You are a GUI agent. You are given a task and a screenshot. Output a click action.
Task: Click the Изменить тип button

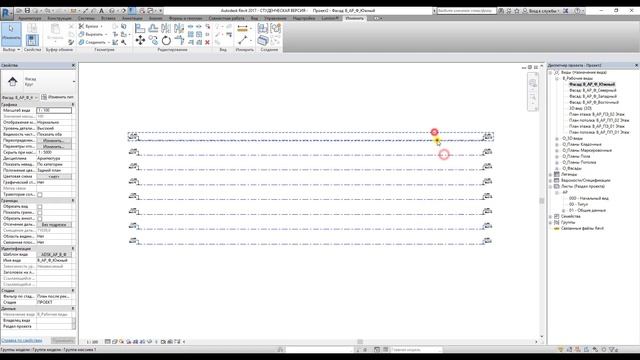pos(57,97)
